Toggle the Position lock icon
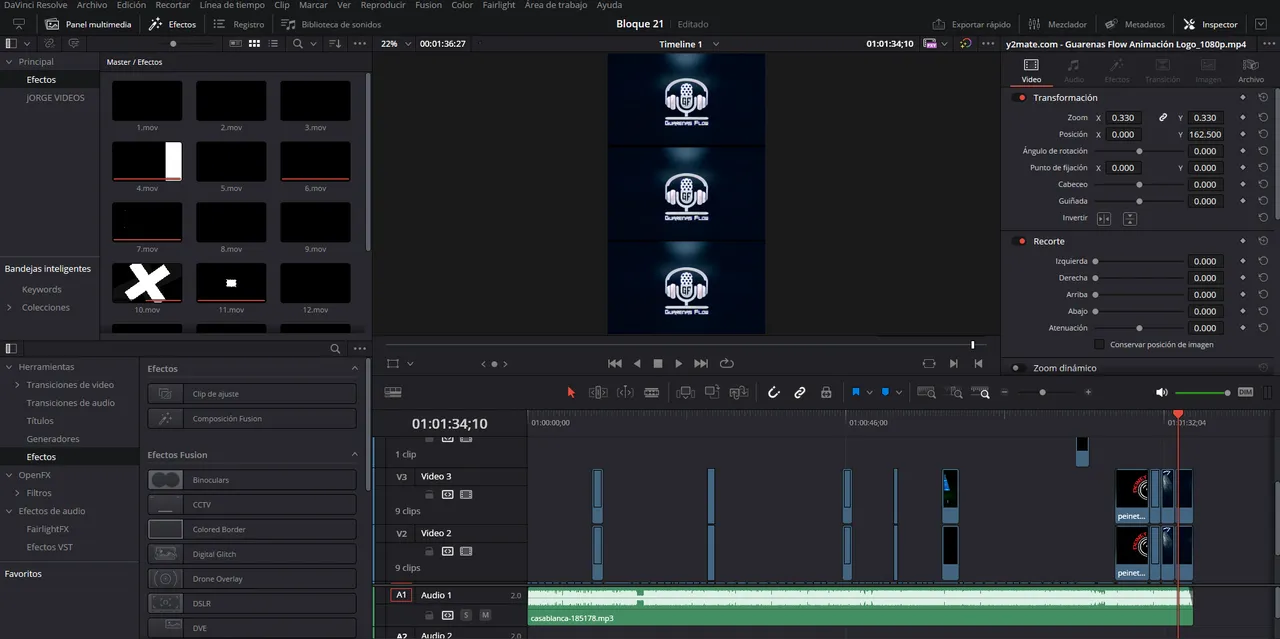Screen dimensions: 1280x639 coord(826,393)
